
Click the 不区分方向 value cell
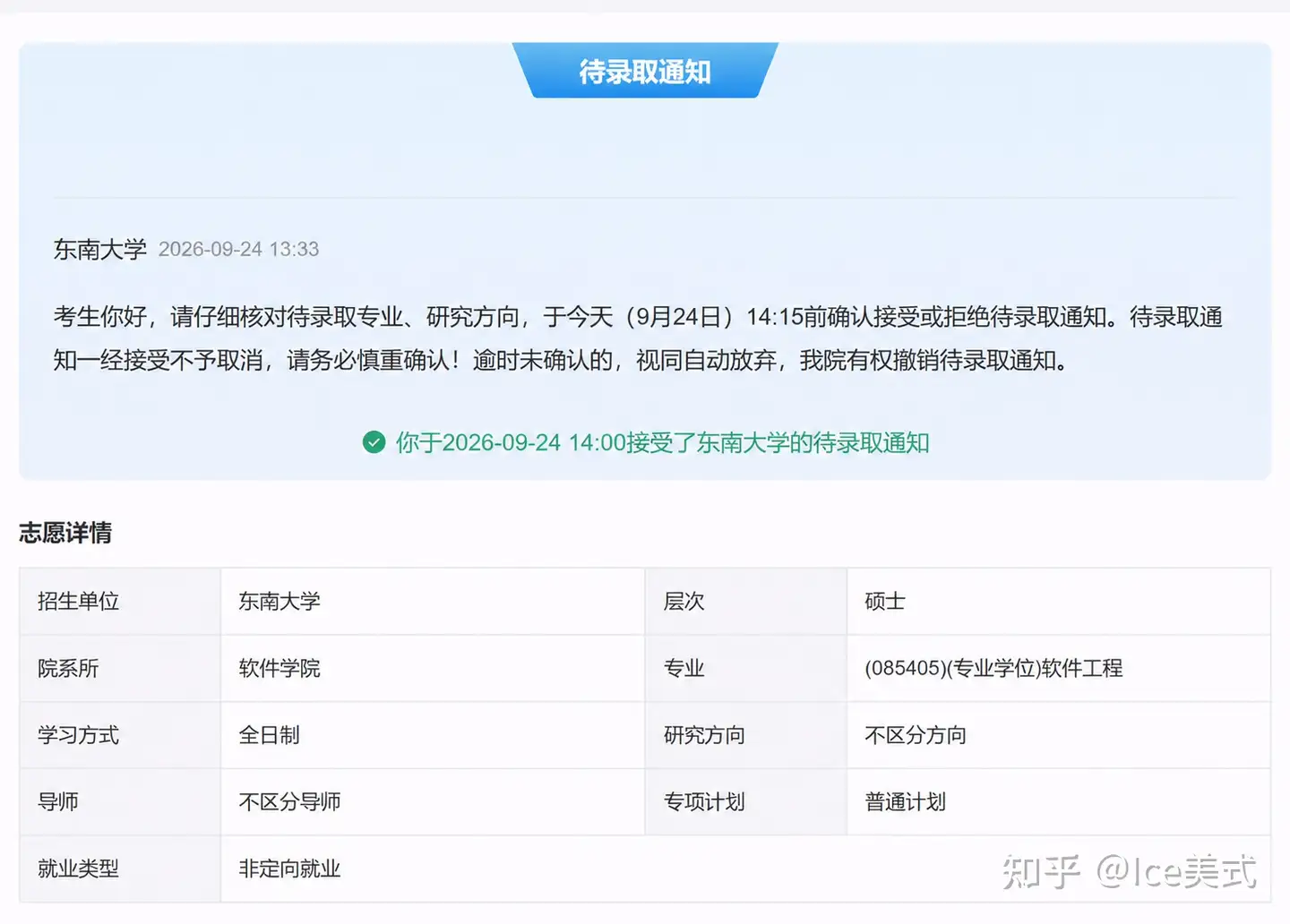1059,735
